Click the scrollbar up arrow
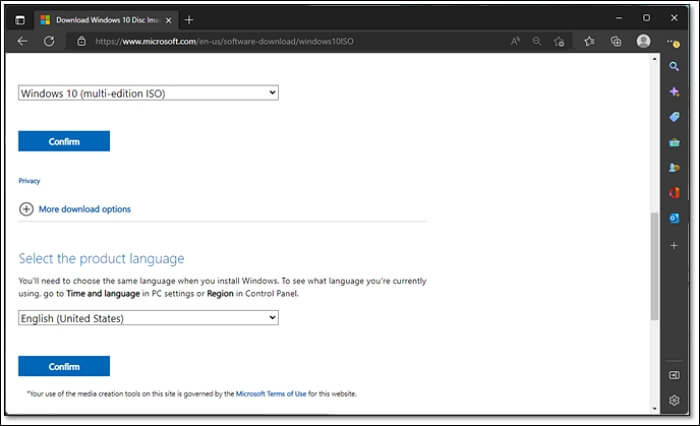The image size is (700, 426). 654,58
